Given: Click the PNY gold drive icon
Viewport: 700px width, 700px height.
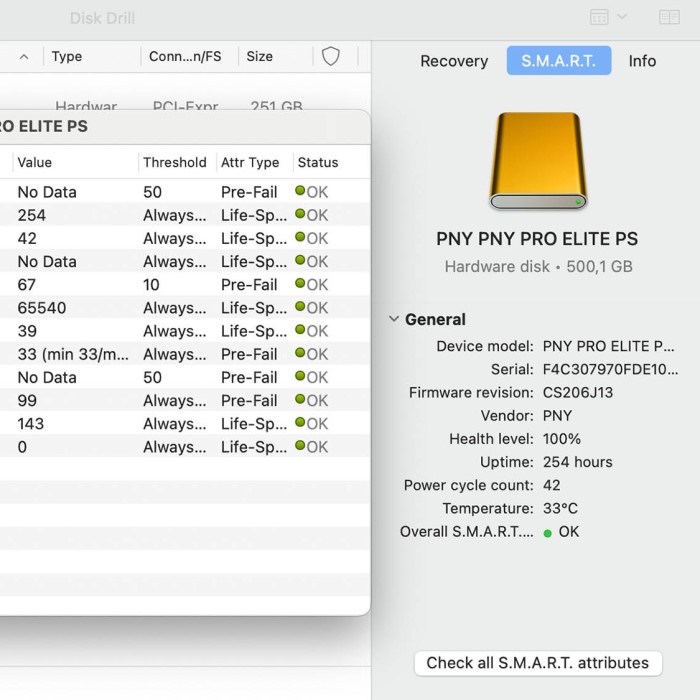Looking at the screenshot, I should pyautogui.click(x=538, y=161).
